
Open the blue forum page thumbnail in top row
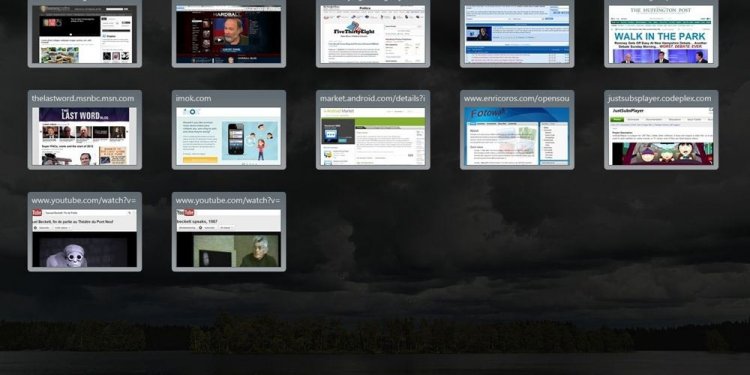(x=517, y=34)
